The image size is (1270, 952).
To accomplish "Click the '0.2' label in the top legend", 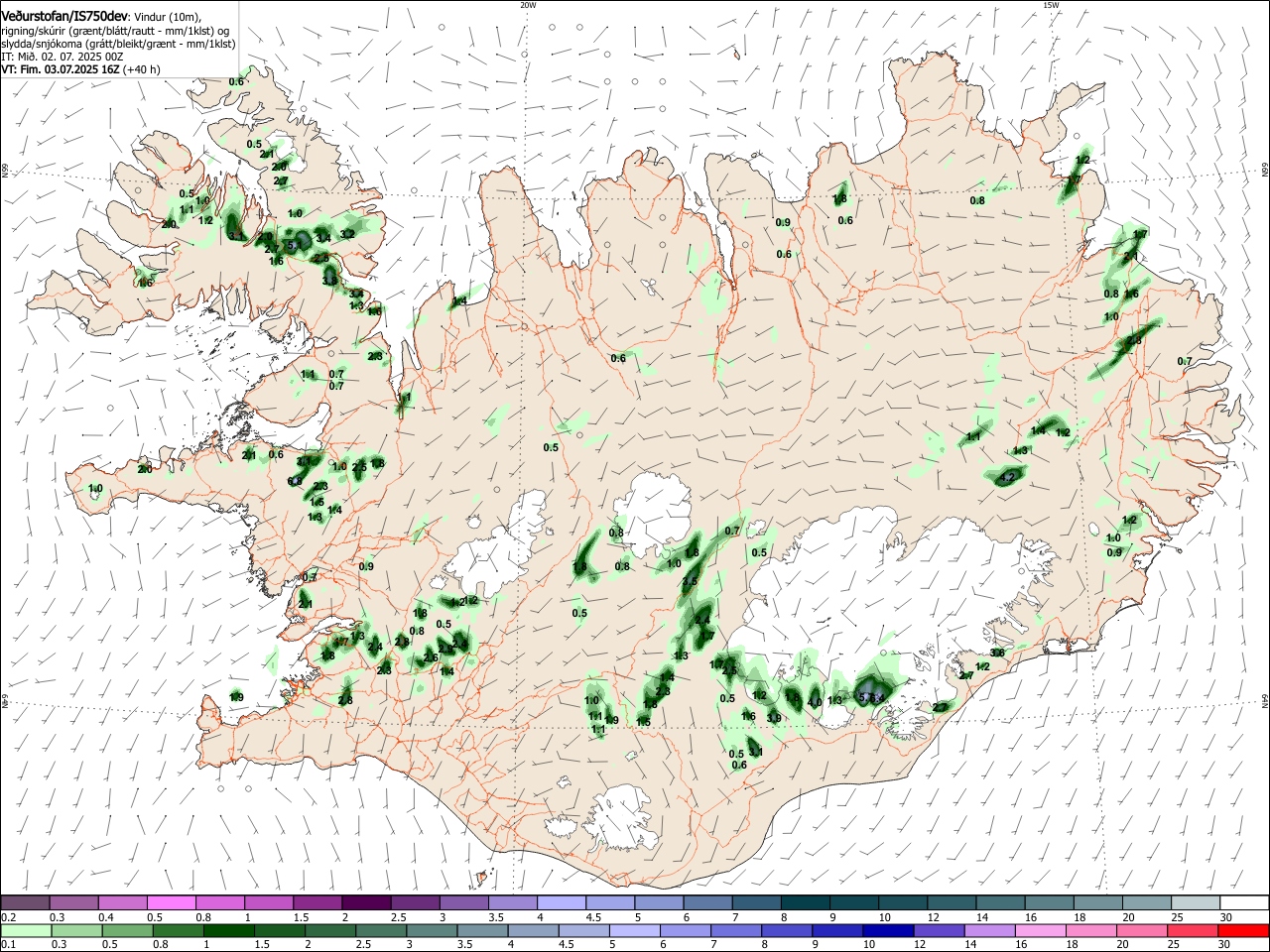I will tap(8, 917).
